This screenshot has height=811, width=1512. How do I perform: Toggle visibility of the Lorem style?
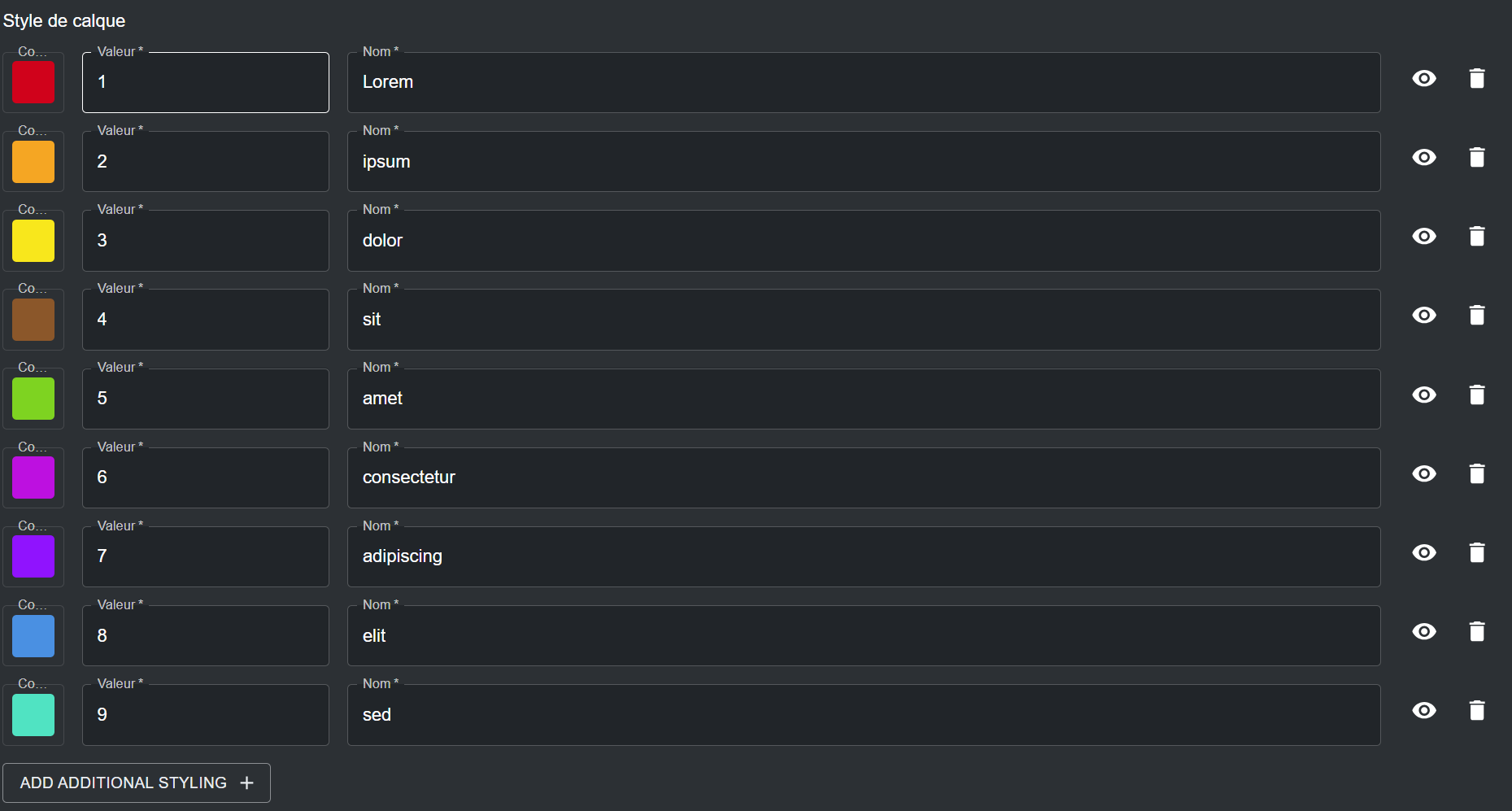click(x=1424, y=79)
